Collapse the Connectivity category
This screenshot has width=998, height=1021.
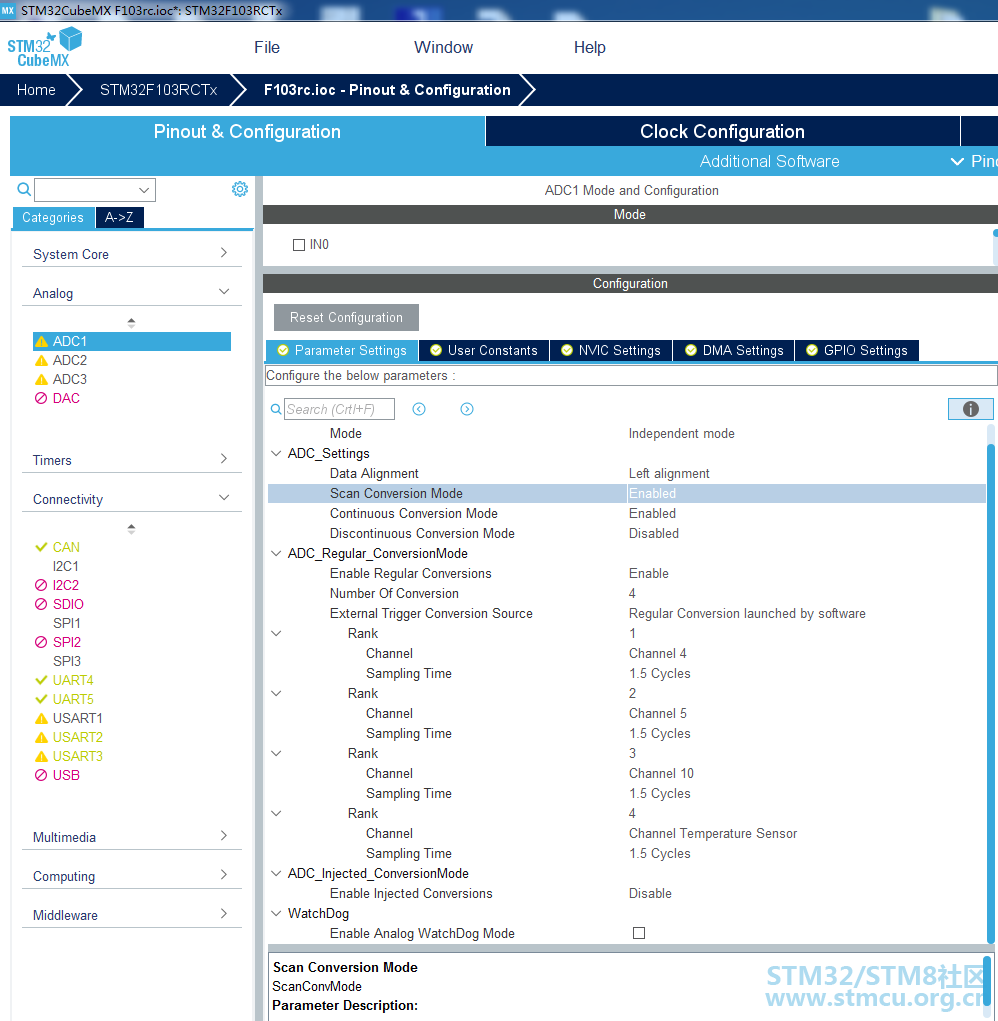[224, 497]
